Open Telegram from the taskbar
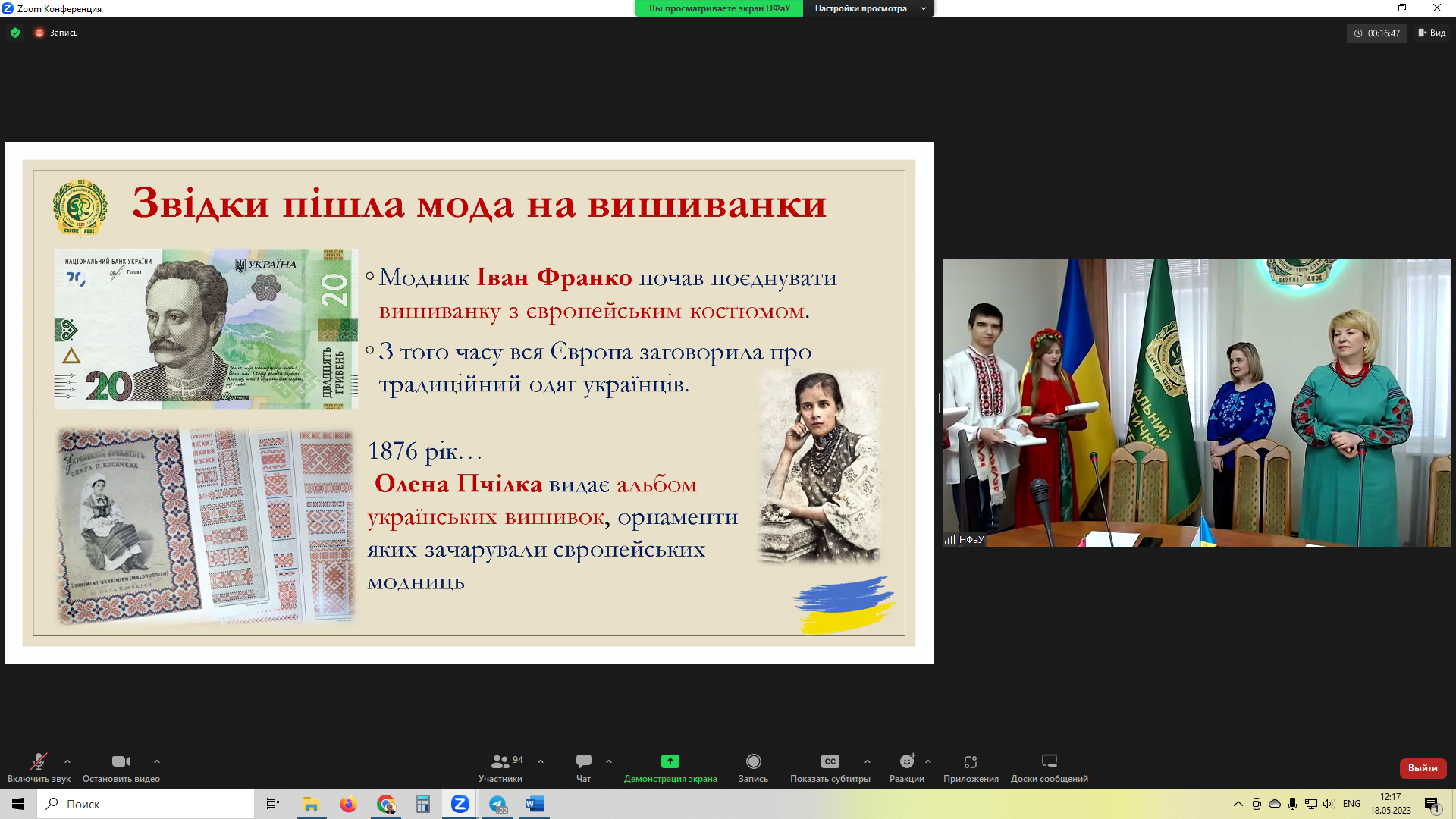 pos(497,804)
